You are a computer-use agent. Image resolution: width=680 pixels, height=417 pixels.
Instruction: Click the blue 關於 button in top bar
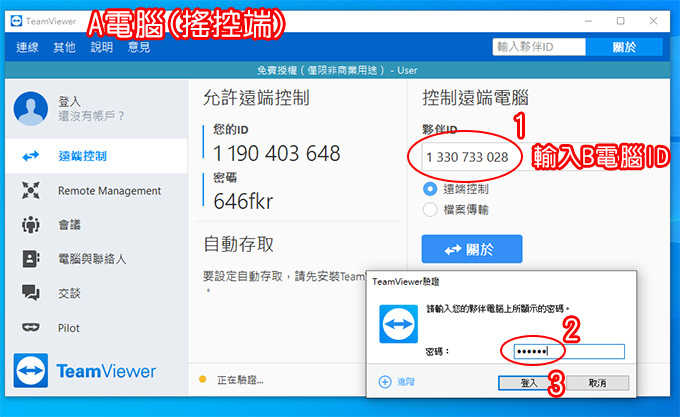point(624,47)
